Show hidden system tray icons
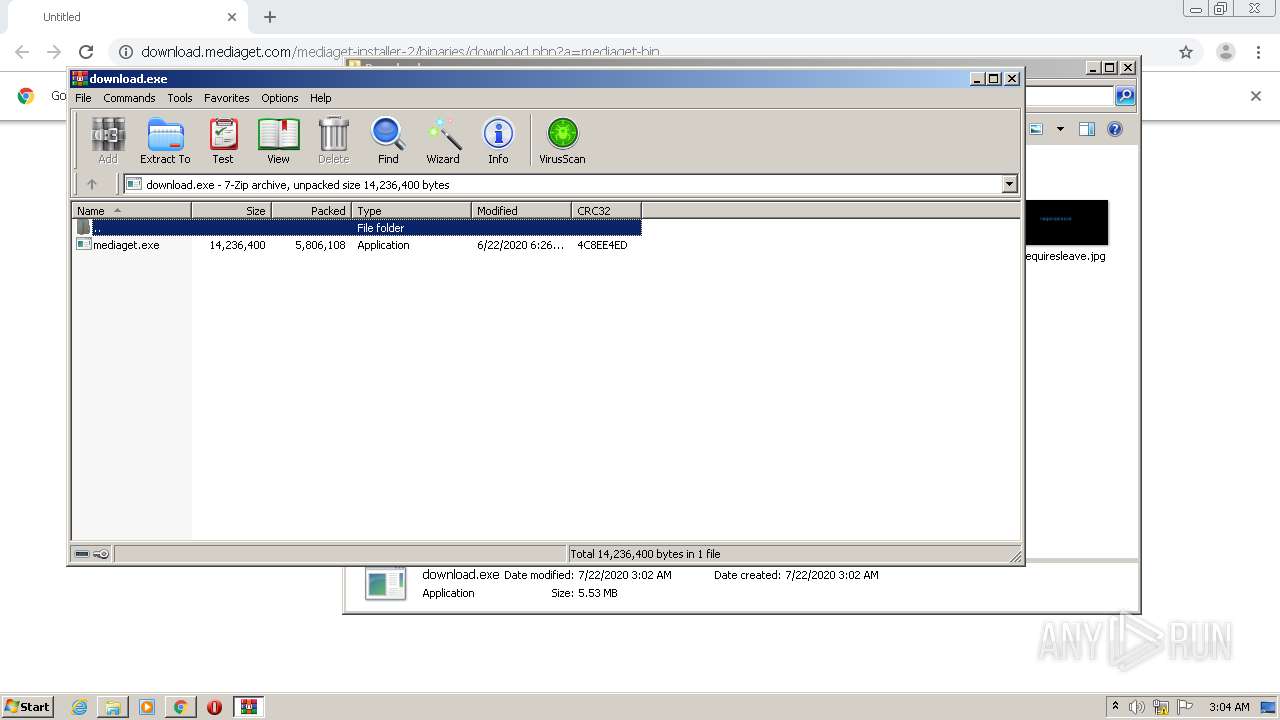Viewport: 1280px width, 720px height. [x=1115, y=707]
